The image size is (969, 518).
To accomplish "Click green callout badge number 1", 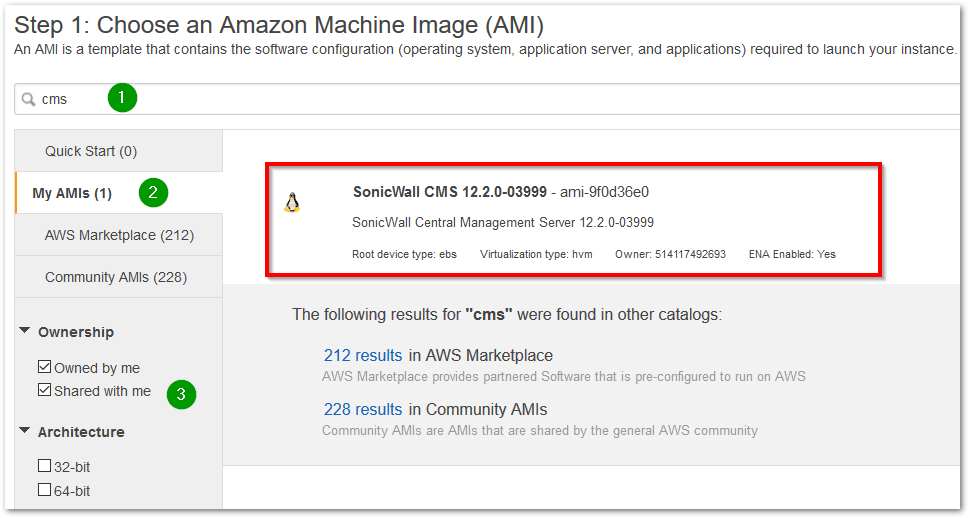I will click(122, 97).
